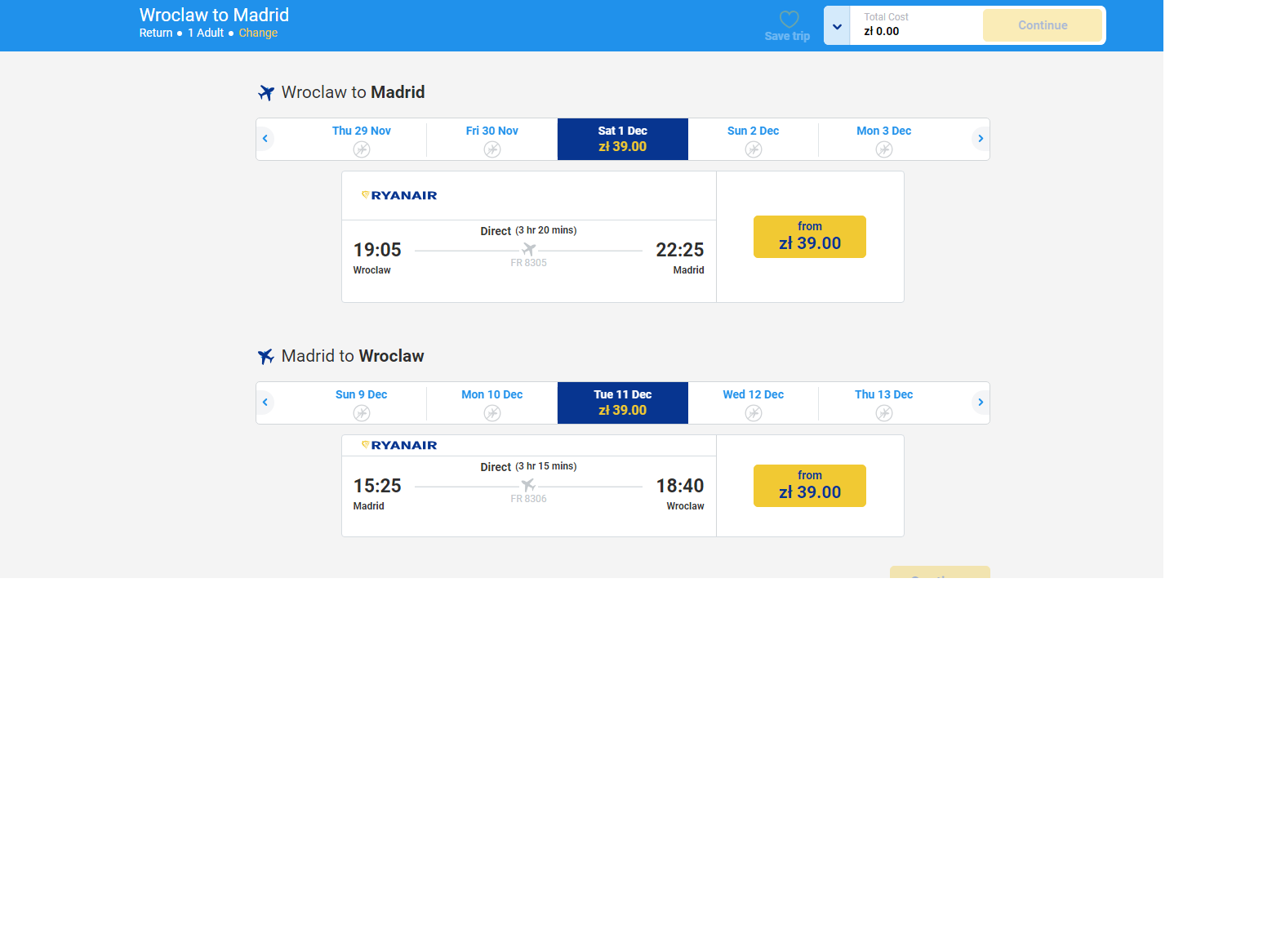Show later outbound dates with right arrow
Image resolution: width=1272 pixels, height=952 pixels.
981,139
